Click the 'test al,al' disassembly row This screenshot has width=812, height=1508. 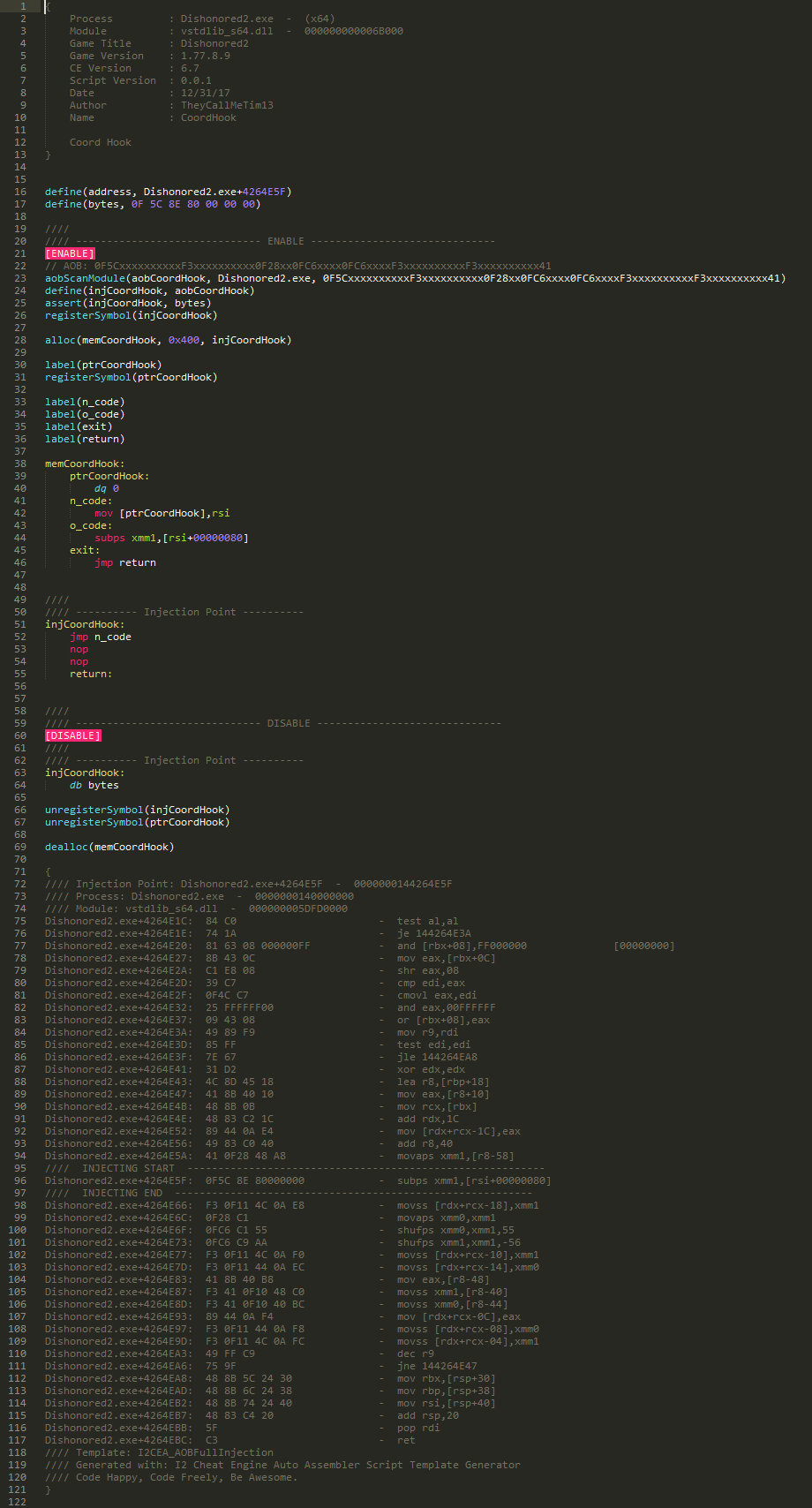(252, 921)
